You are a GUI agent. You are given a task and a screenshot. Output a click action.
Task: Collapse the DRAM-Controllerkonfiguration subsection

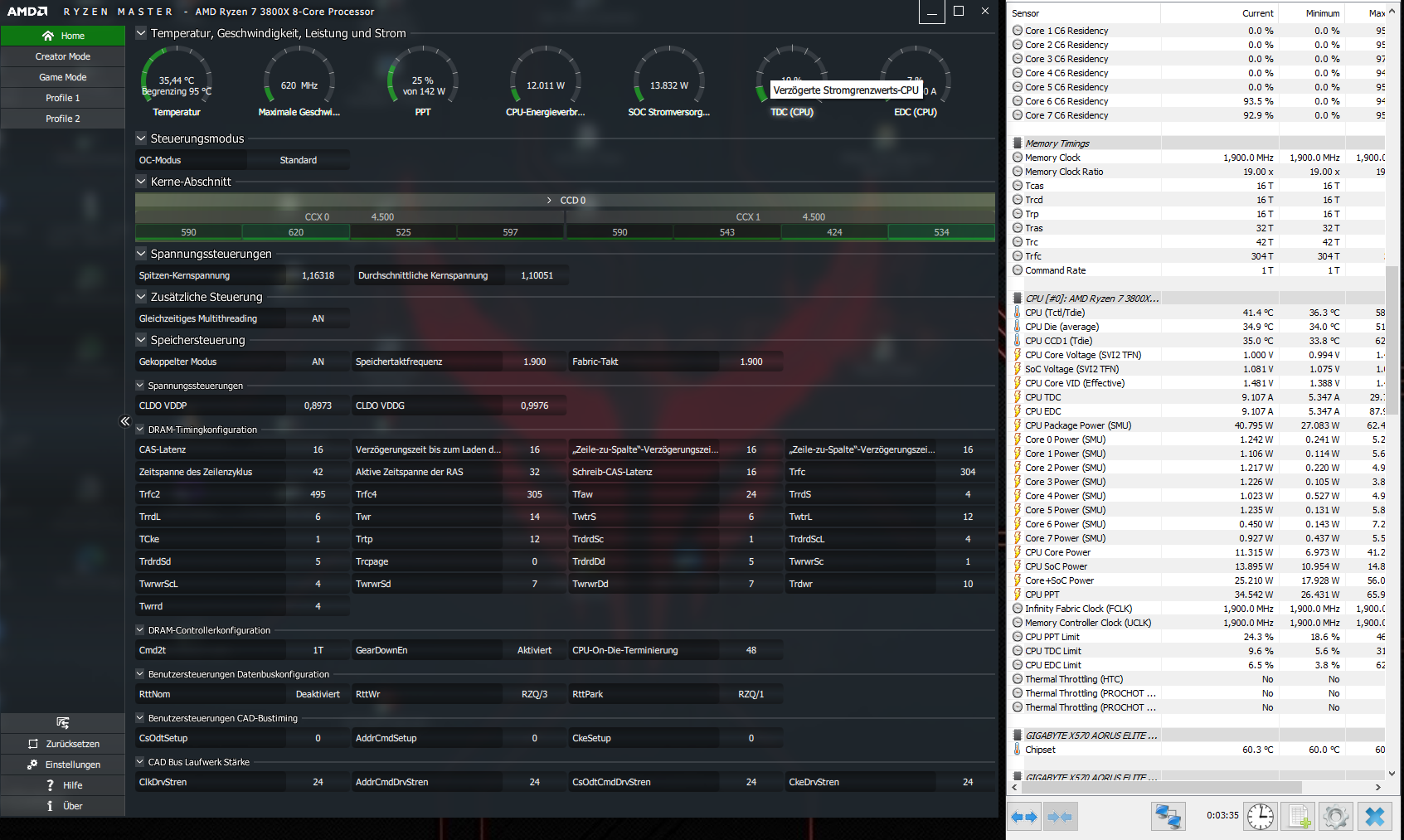pyautogui.click(x=140, y=630)
